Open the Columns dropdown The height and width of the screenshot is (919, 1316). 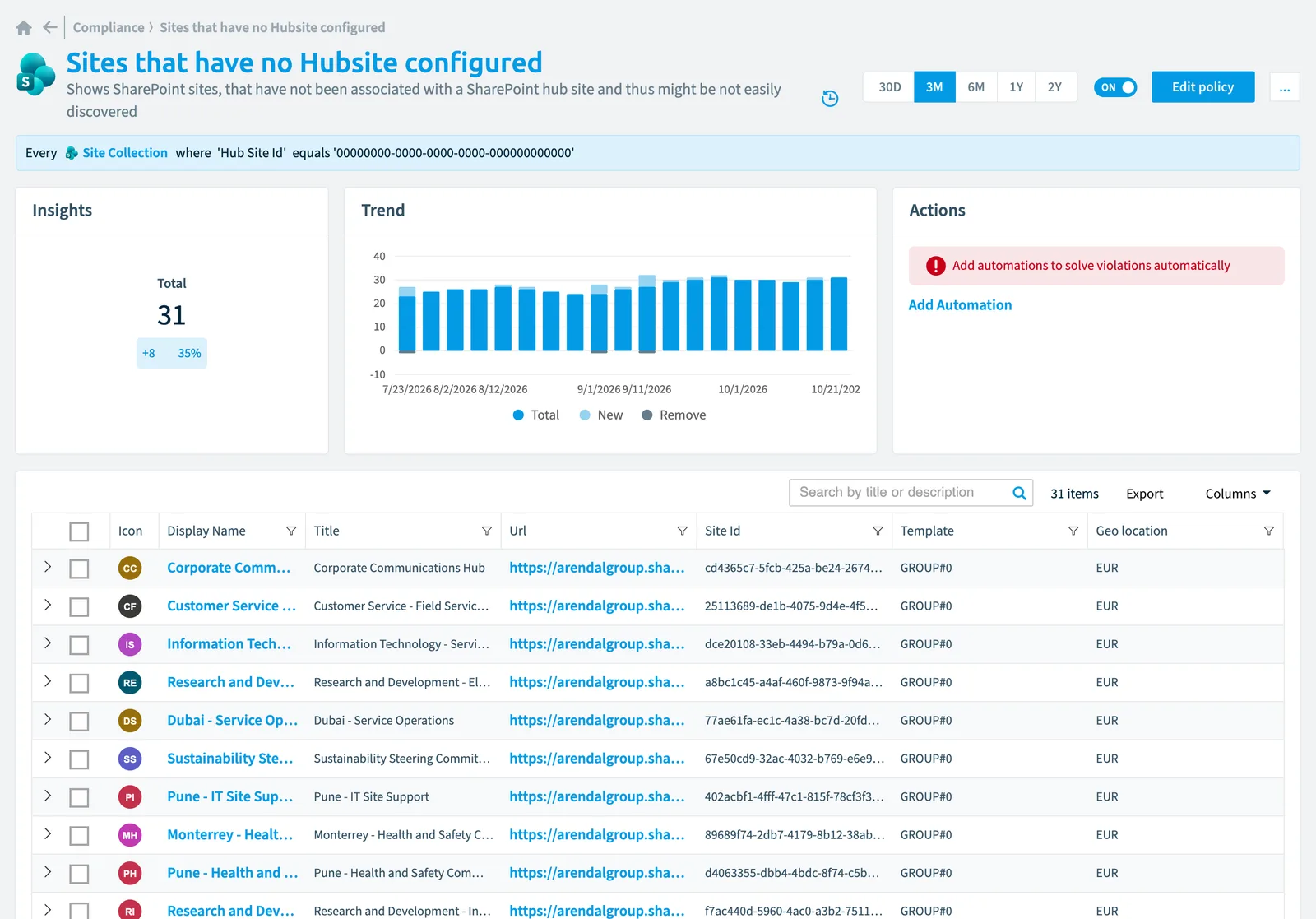tap(1238, 494)
